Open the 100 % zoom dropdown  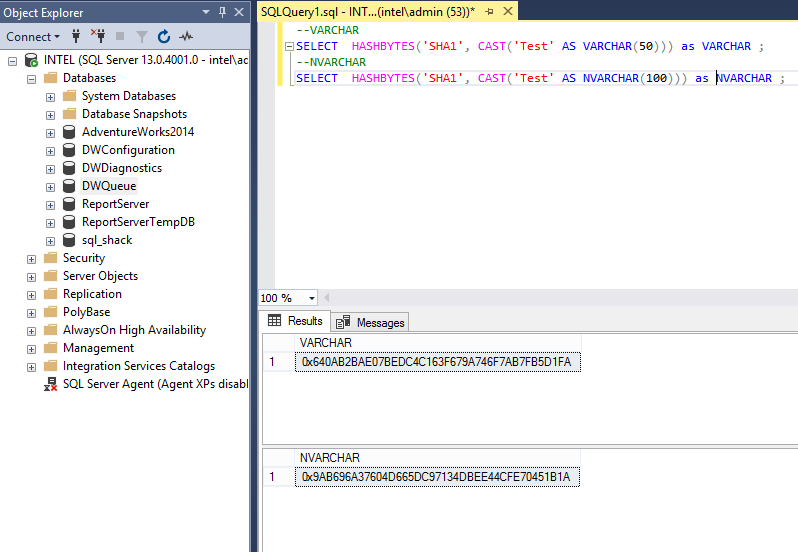pos(312,298)
